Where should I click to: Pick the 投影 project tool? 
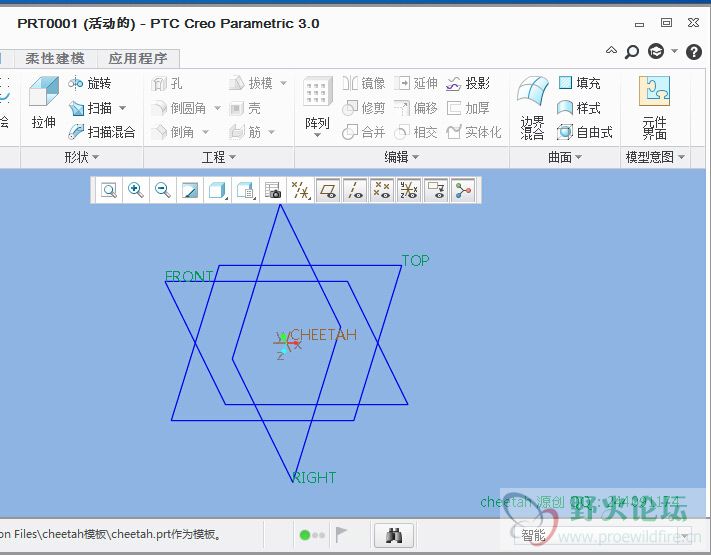coord(468,83)
